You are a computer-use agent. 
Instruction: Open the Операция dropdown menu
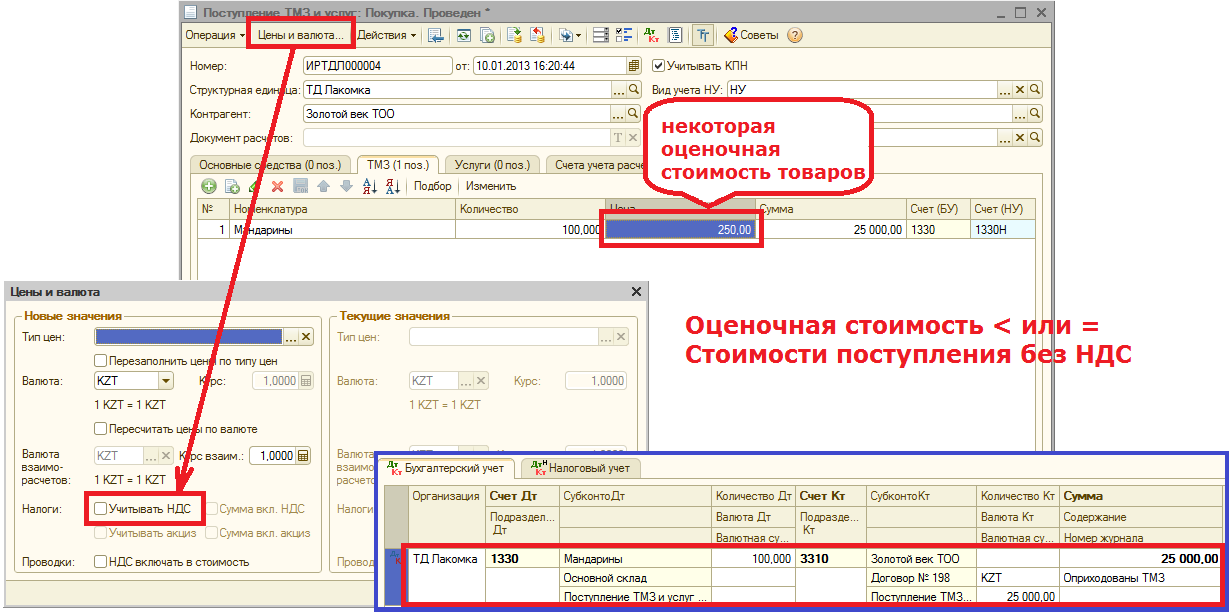215,35
